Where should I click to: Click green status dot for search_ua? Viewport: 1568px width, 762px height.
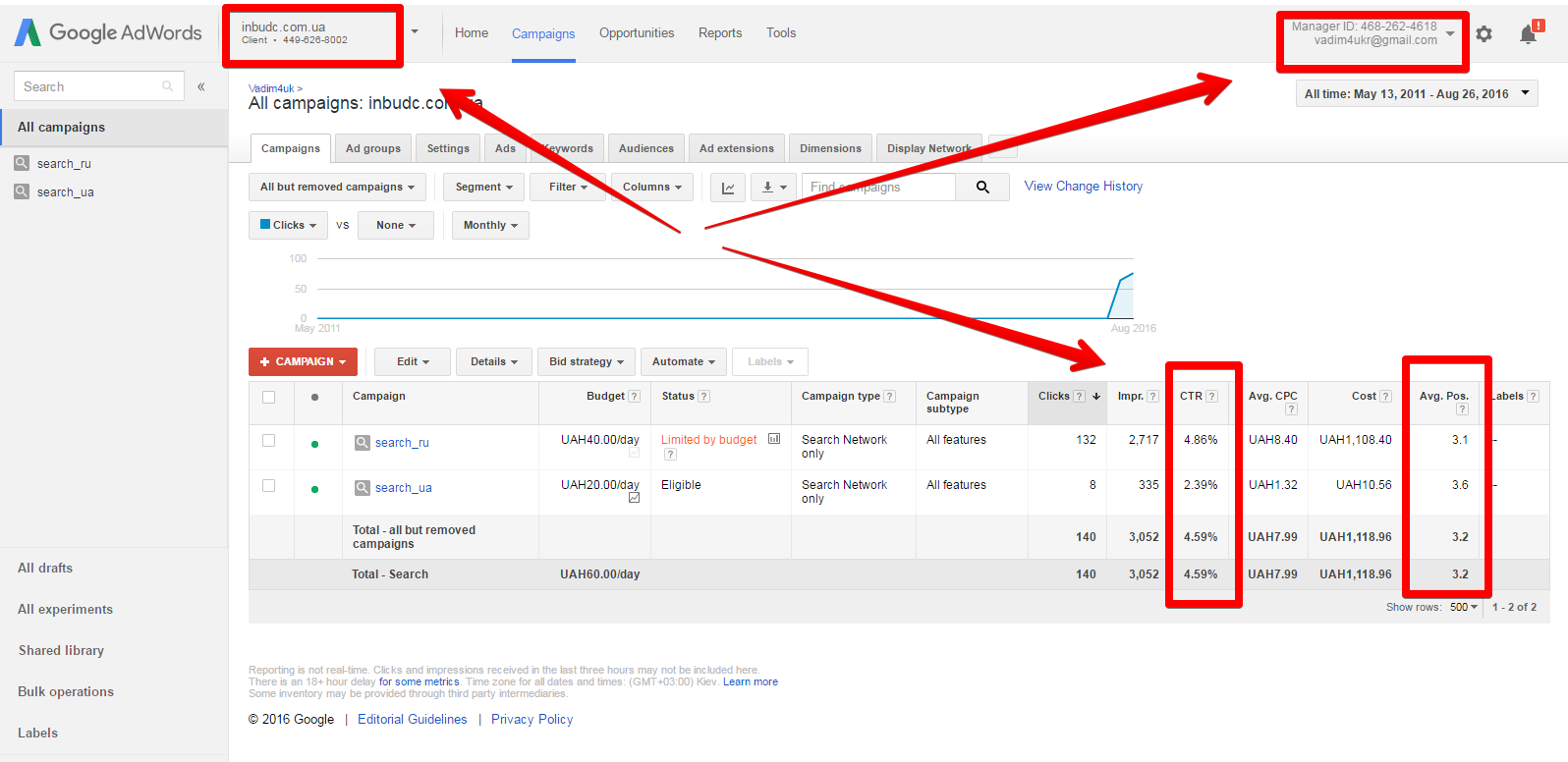314,489
